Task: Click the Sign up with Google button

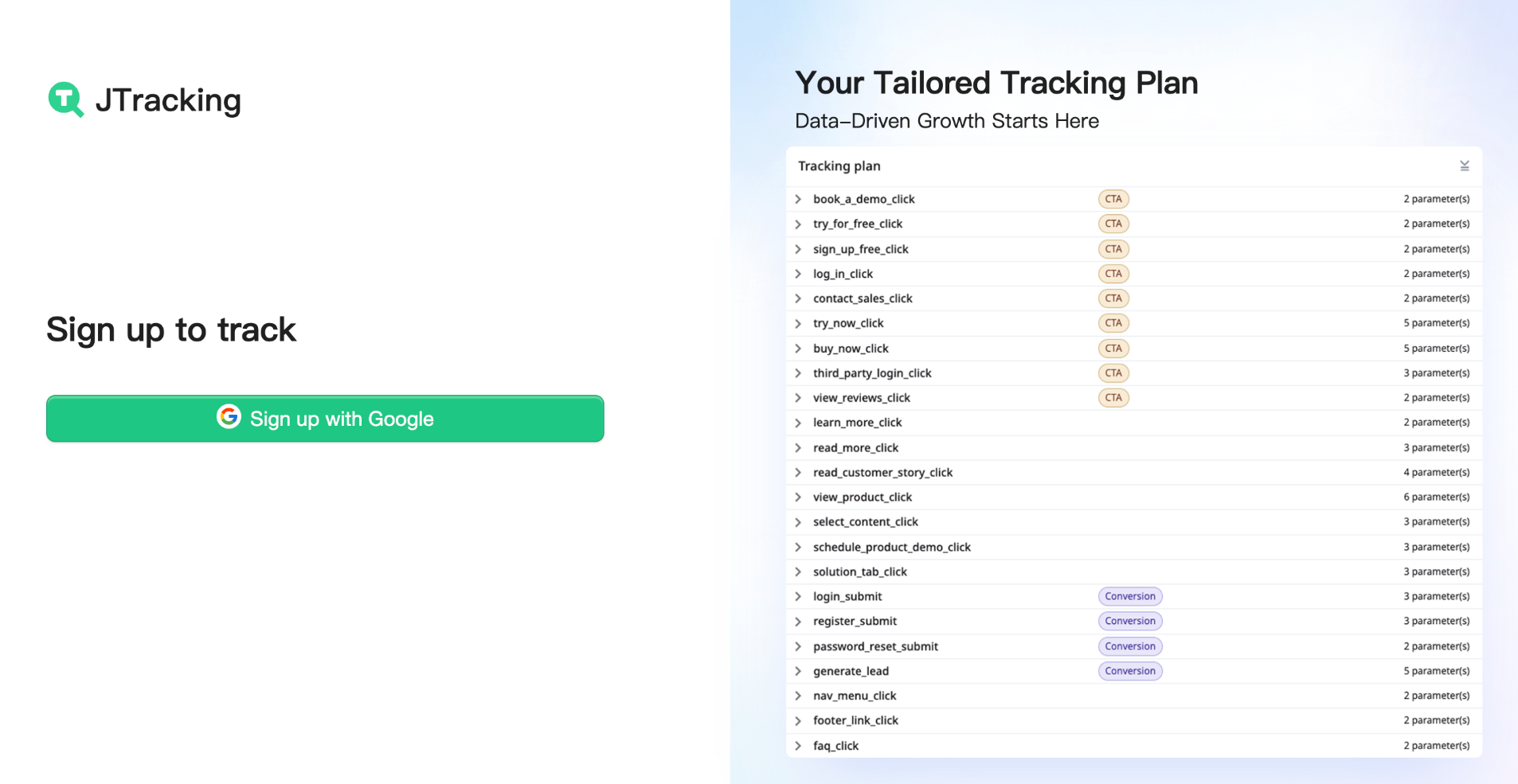Action: coord(325,419)
